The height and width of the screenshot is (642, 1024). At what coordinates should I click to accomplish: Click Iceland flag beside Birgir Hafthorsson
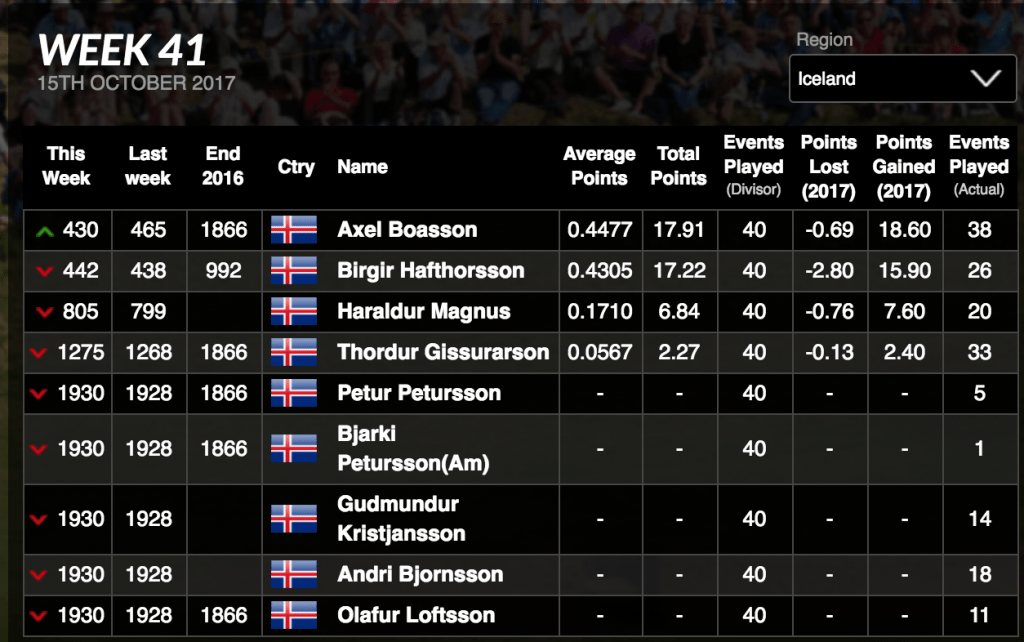[294, 271]
